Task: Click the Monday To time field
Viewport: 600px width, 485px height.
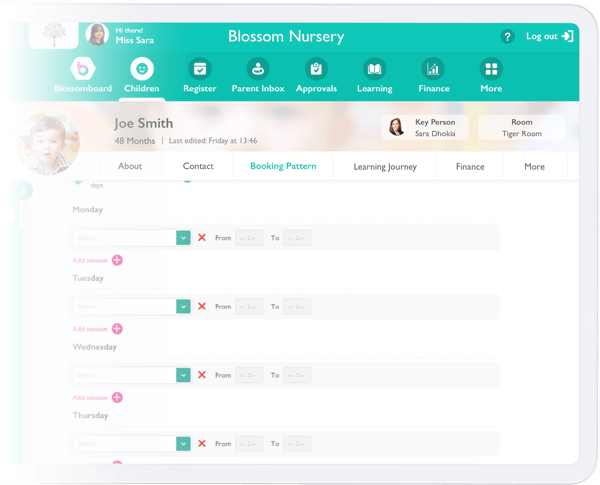Action: coord(297,238)
